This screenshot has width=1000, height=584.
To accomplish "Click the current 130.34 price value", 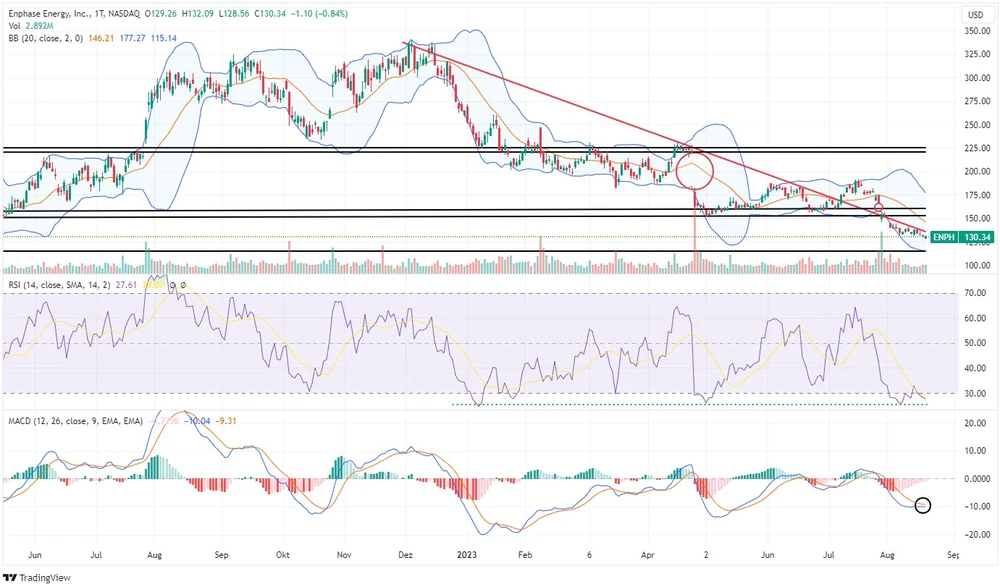I will click(976, 237).
